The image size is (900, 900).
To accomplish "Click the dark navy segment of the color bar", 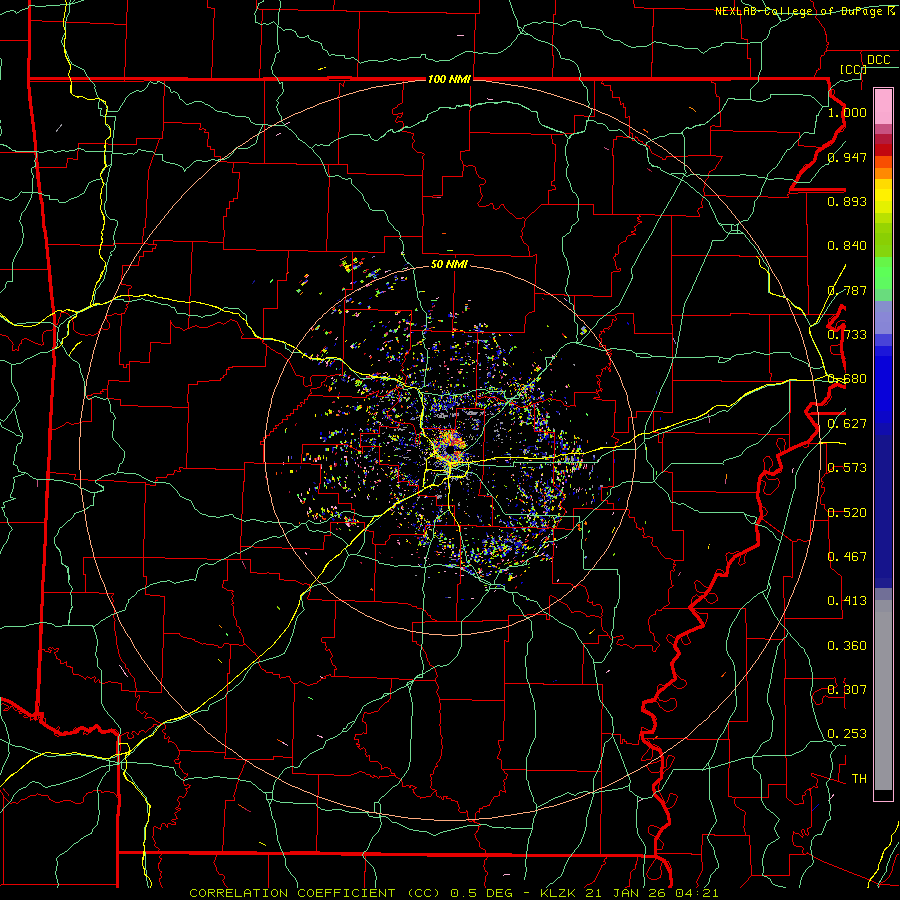I will pyautogui.click(x=883, y=511).
